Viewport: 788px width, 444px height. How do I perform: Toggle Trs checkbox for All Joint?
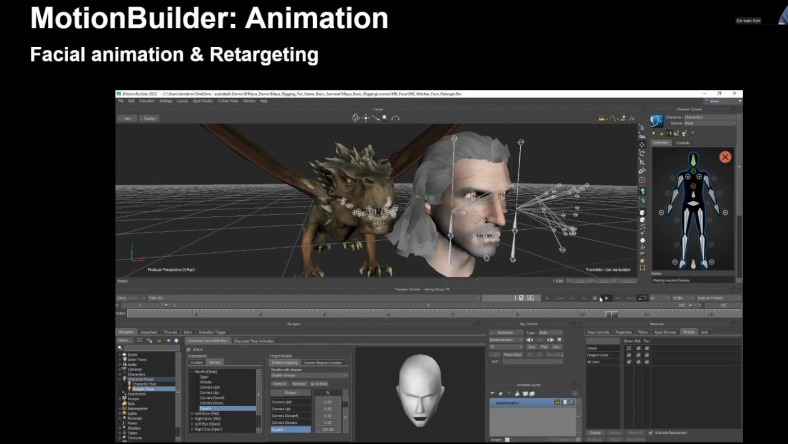647,362
